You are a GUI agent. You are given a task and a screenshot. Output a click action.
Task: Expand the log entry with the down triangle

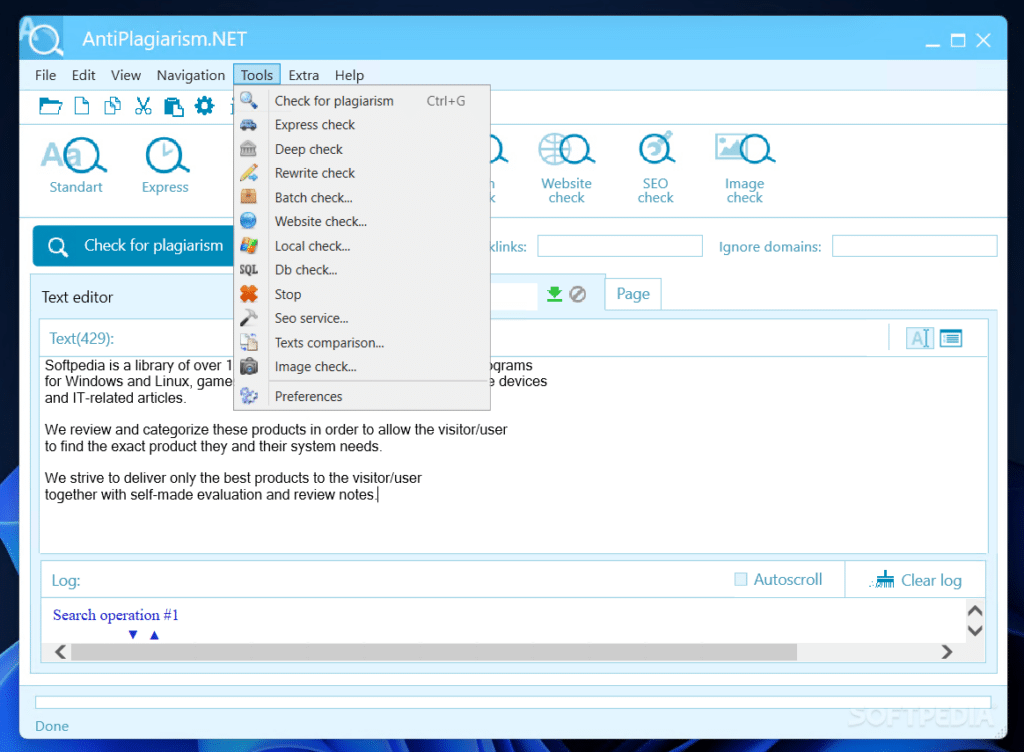(x=133, y=634)
